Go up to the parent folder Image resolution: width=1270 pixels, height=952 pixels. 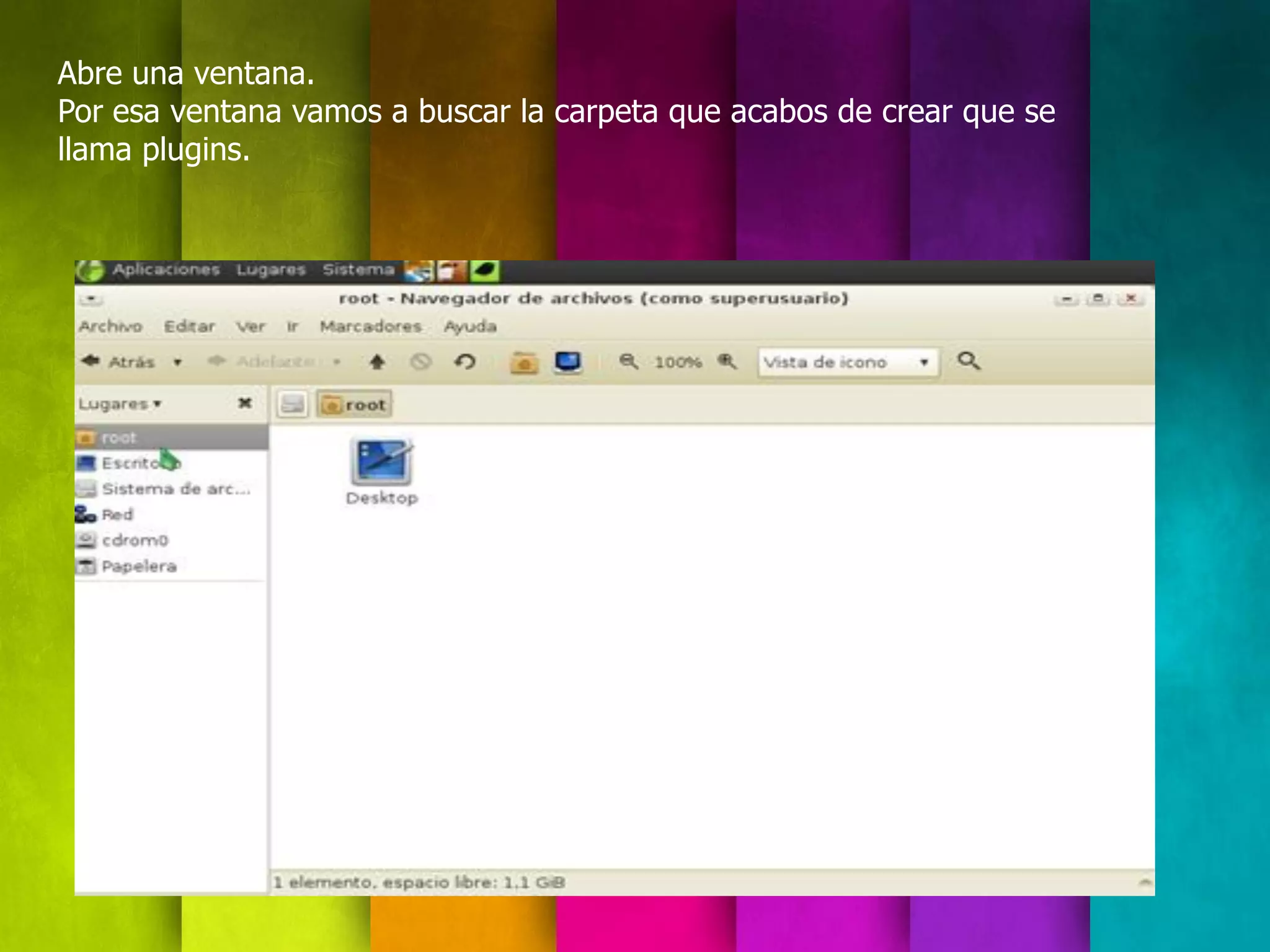point(377,361)
